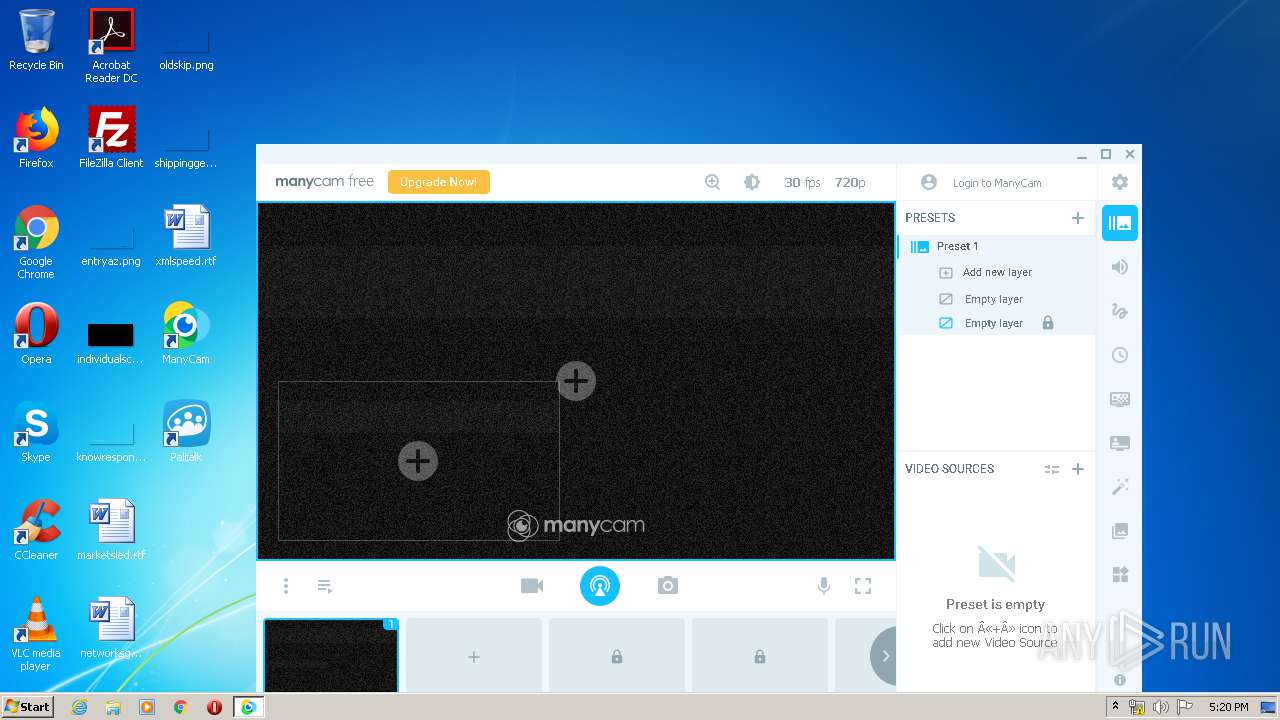Select Preset 1 in presets list
This screenshot has width=1280, height=720.
(x=997, y=246)
